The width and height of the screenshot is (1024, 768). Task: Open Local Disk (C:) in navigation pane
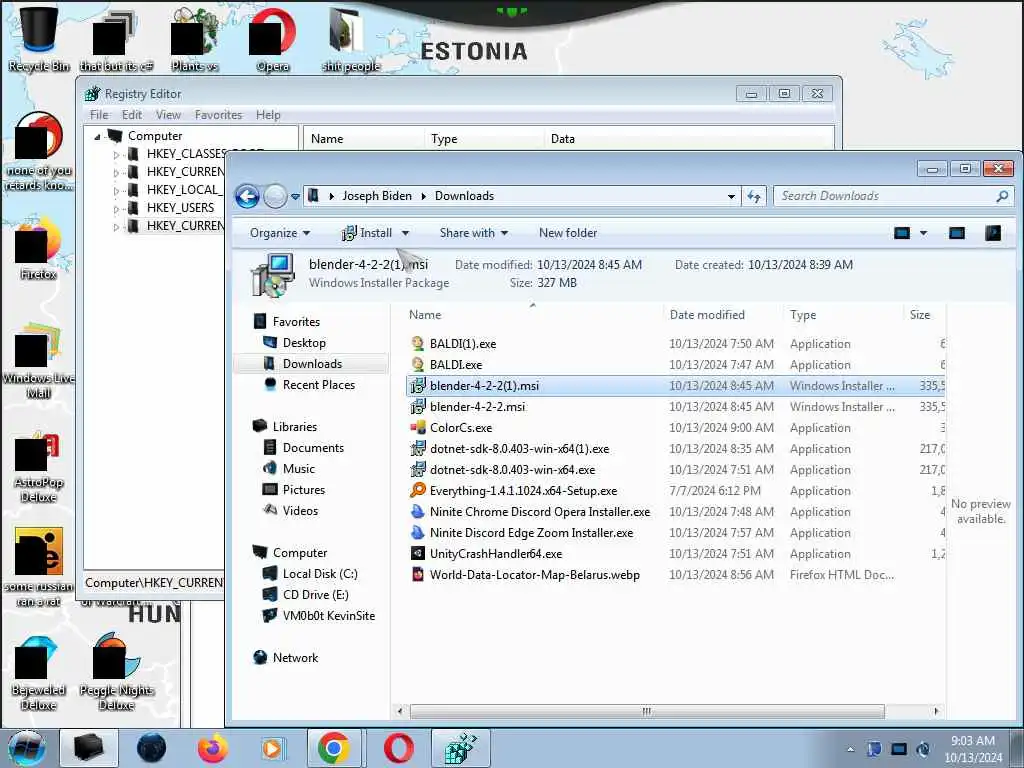coord(320,574)
